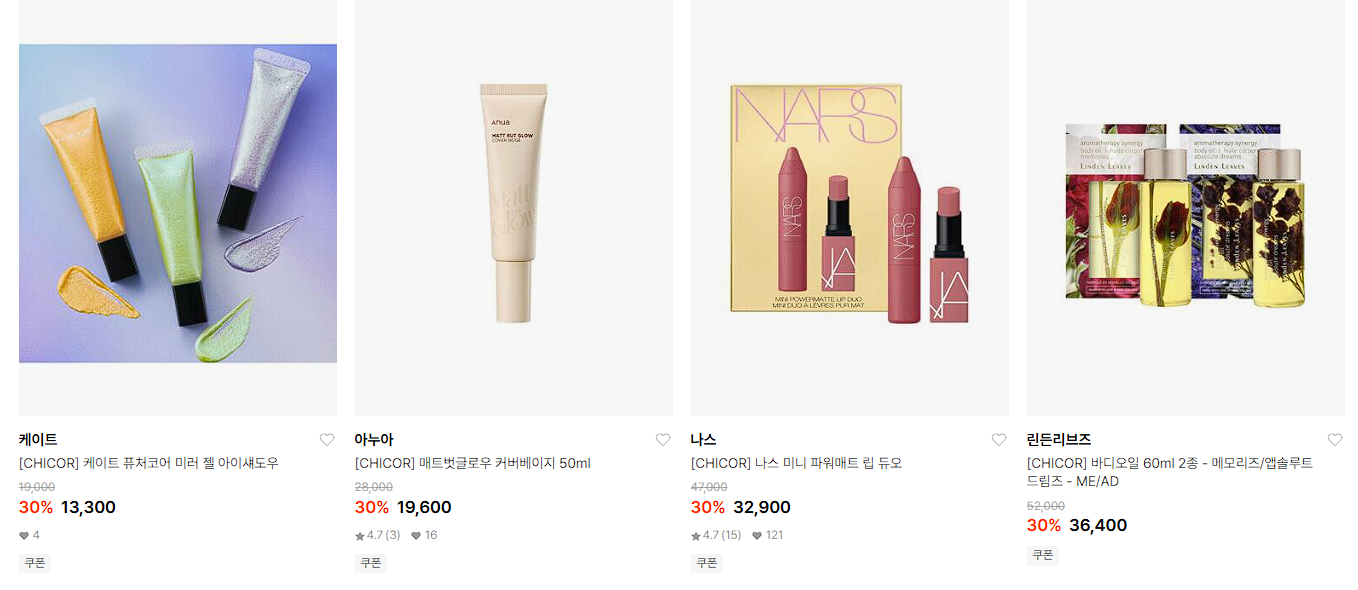This screenshot has height=590, width=1358.
Task: Click the 4.7 star rating under 아누아
Action: pyautogui.click(x=378, y=535)
